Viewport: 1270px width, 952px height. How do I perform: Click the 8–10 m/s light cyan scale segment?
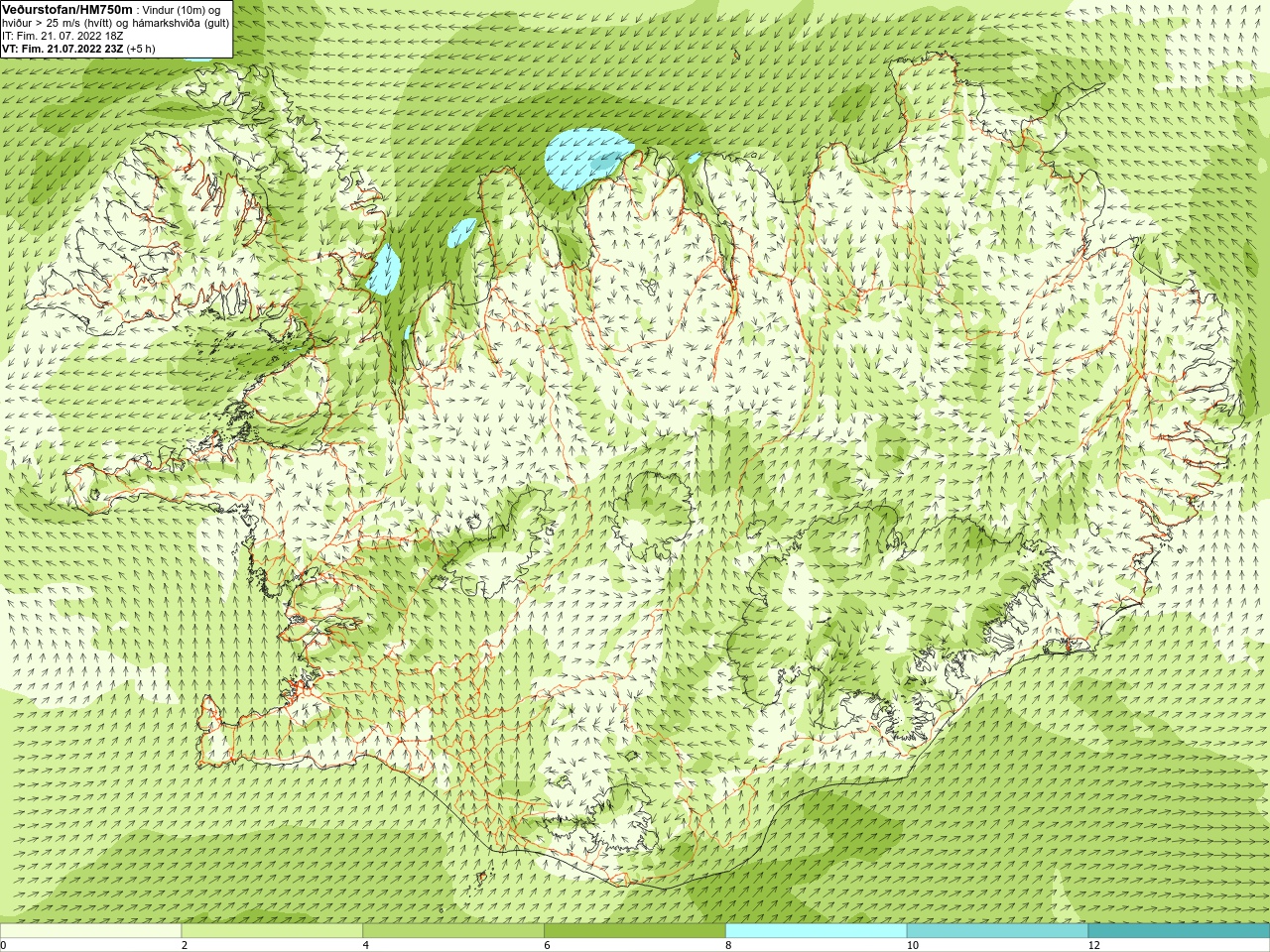[x=817, y=931]
